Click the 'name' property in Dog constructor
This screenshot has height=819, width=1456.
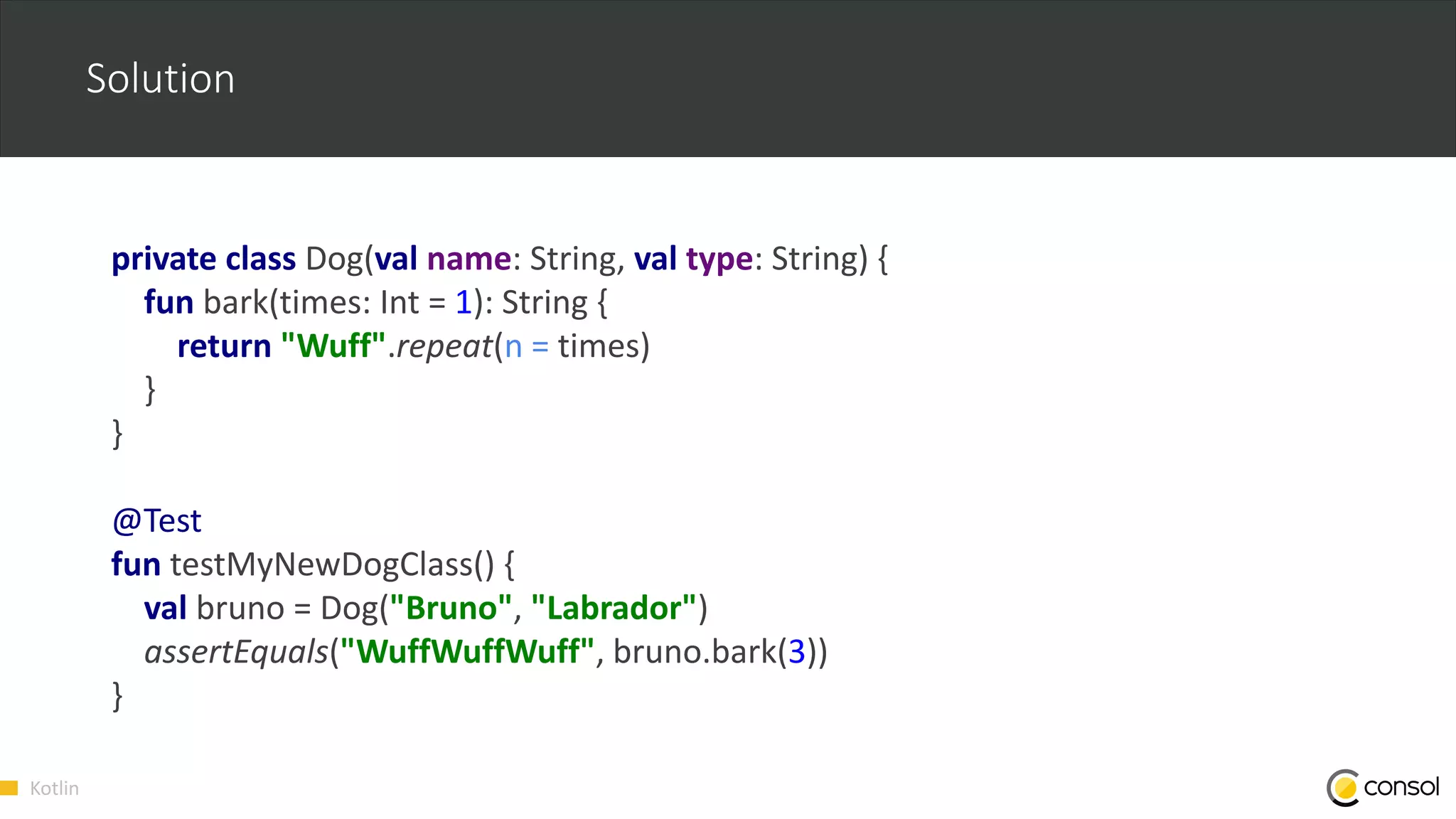point(469,259)
